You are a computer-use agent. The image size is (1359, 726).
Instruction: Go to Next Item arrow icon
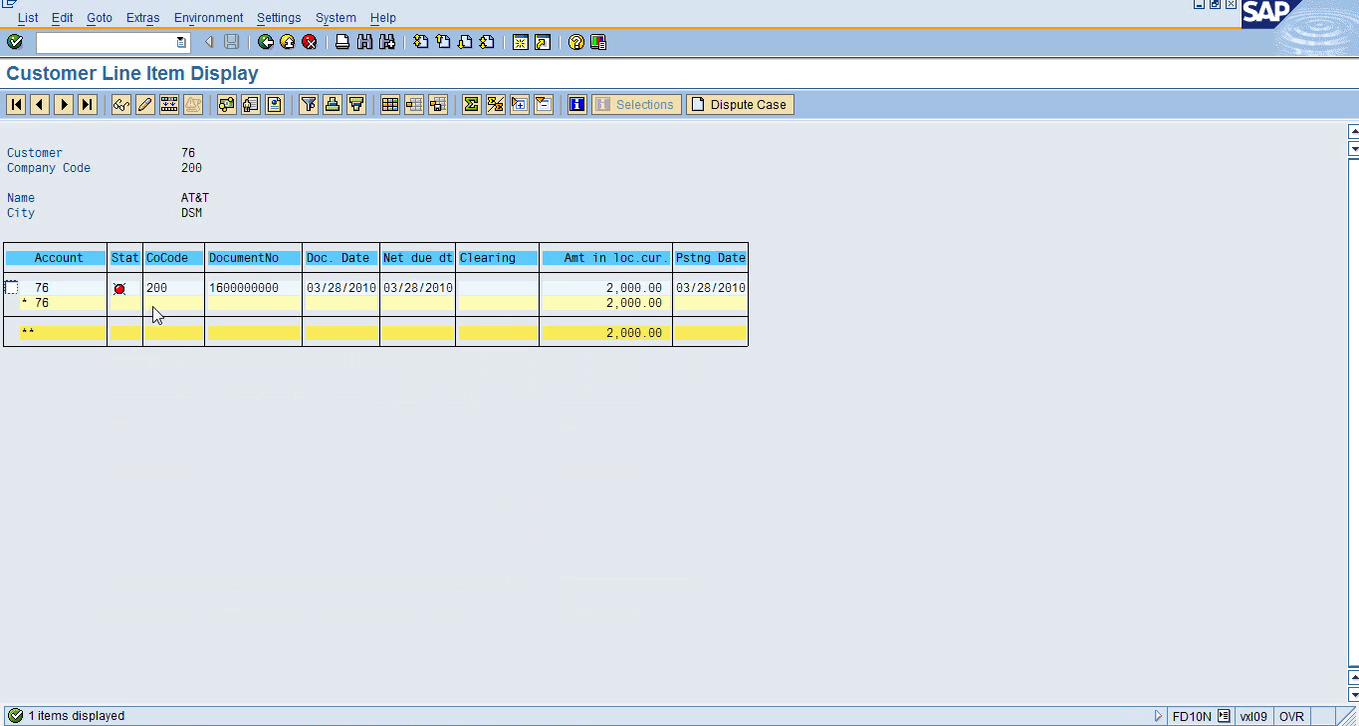click(64, 104)
